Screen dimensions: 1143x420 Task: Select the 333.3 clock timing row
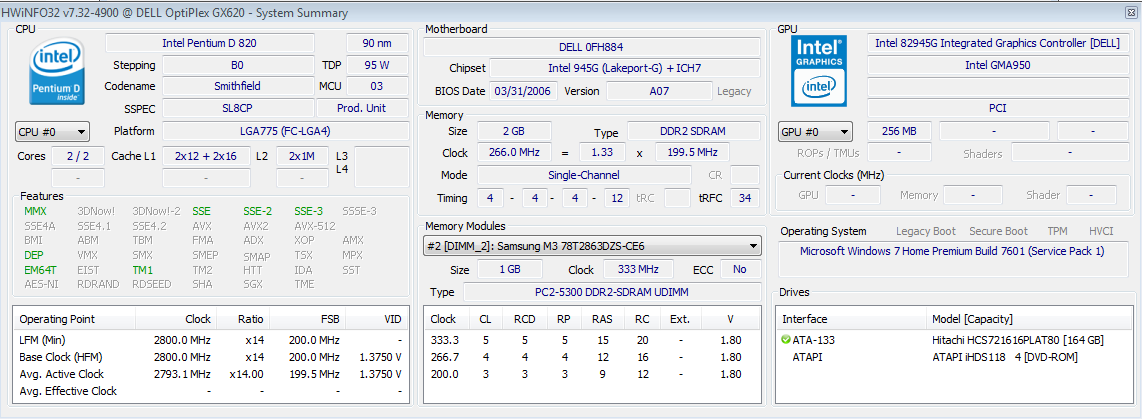point(593,341)
